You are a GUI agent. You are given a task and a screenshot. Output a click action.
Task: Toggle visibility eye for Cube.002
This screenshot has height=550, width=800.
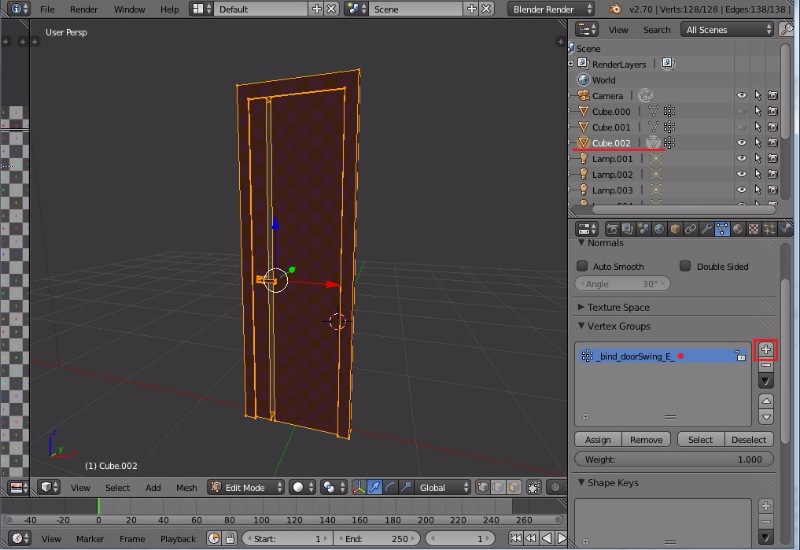[x=741, y=143]
